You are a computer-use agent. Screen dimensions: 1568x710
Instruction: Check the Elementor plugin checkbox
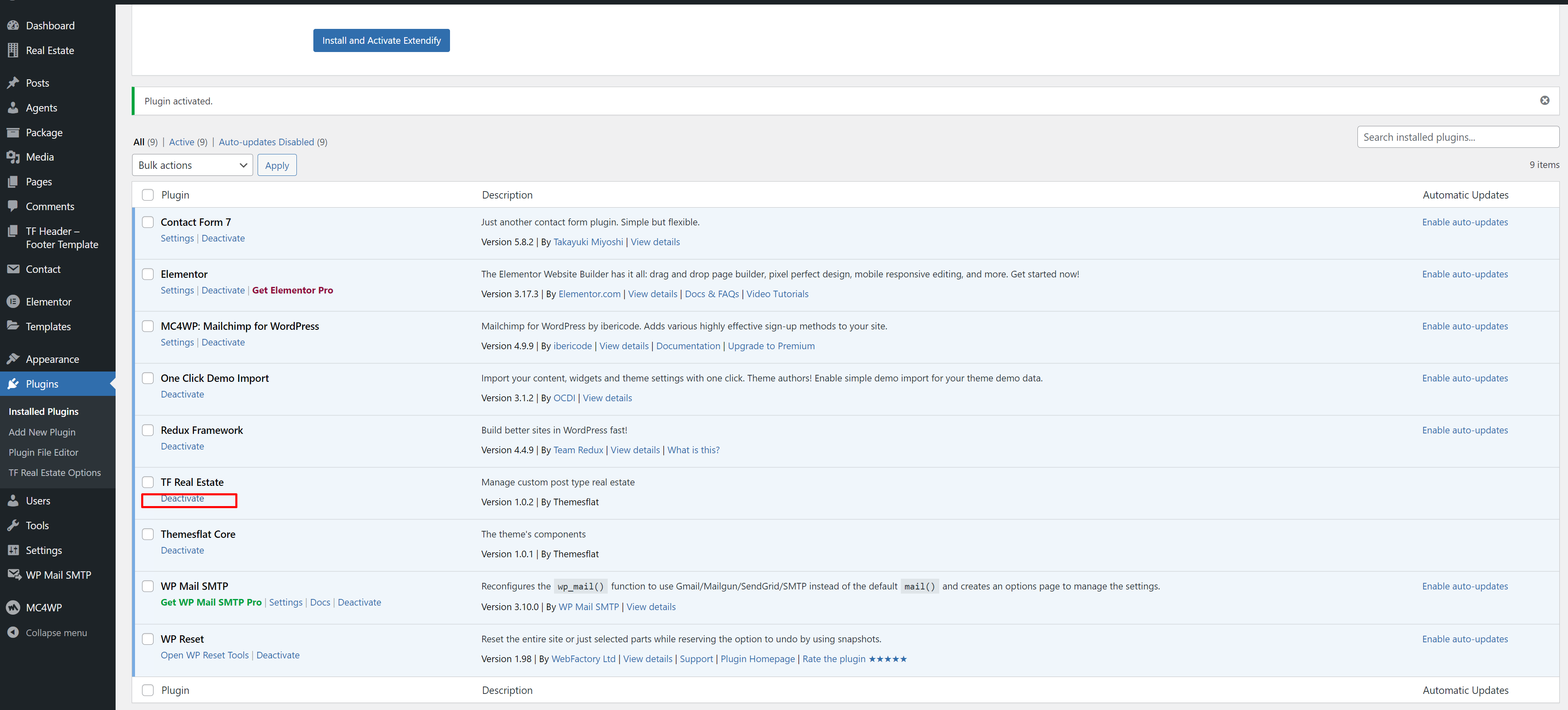[x=147, y=275]
